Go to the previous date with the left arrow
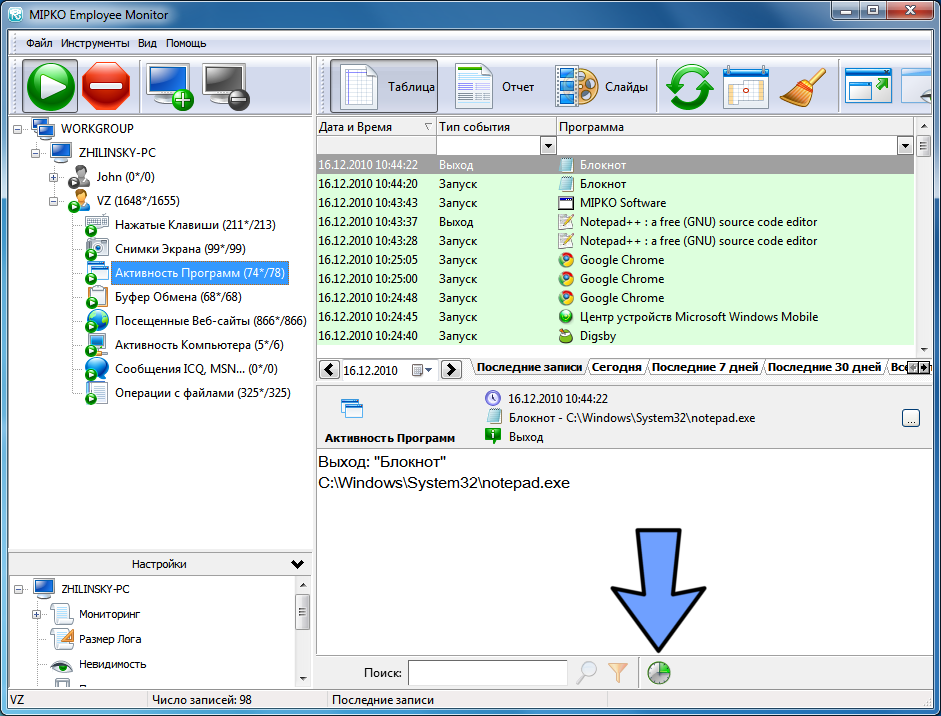 pos(329,369)
